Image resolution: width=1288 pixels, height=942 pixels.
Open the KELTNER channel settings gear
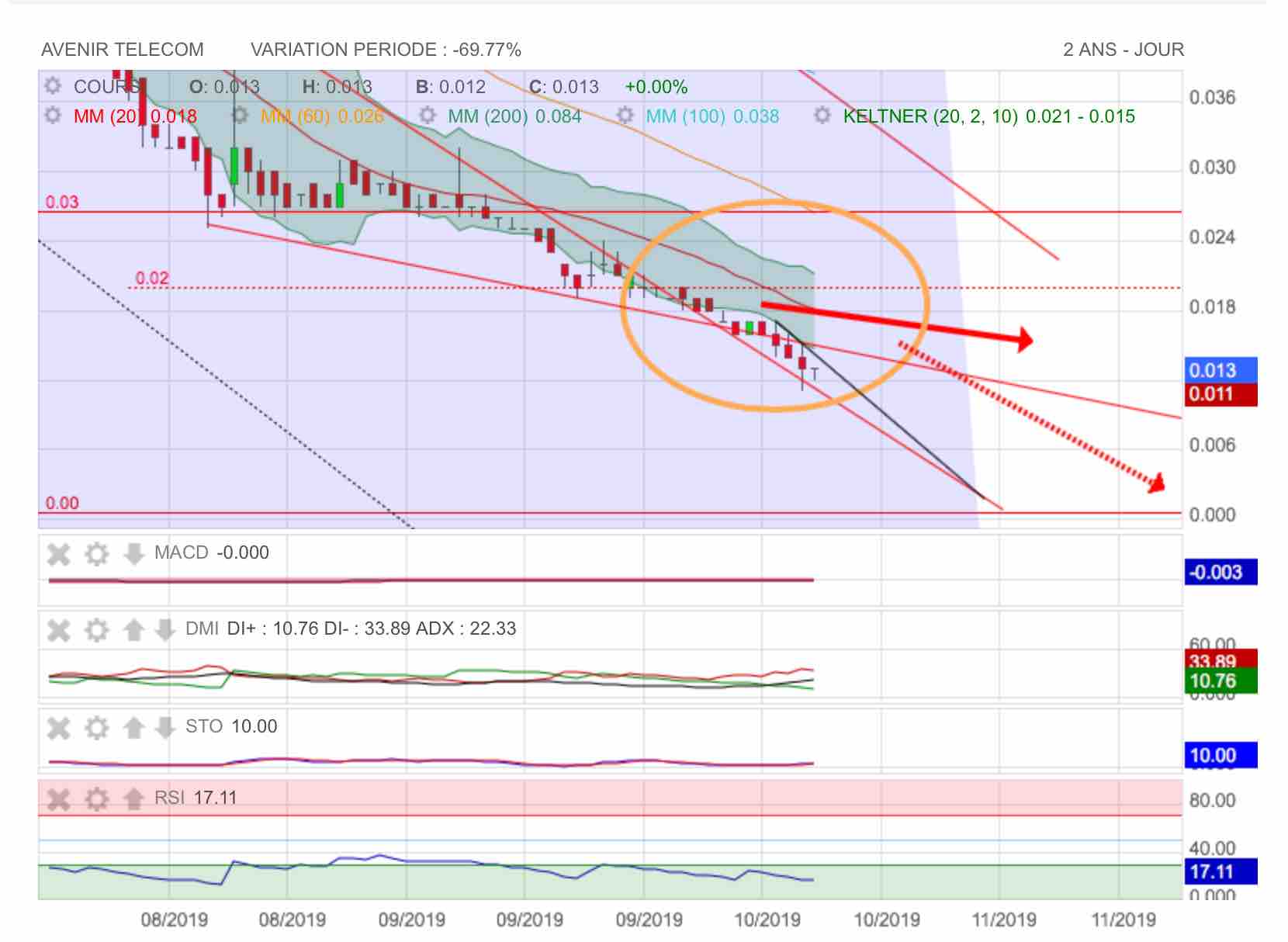click(822, 116)
